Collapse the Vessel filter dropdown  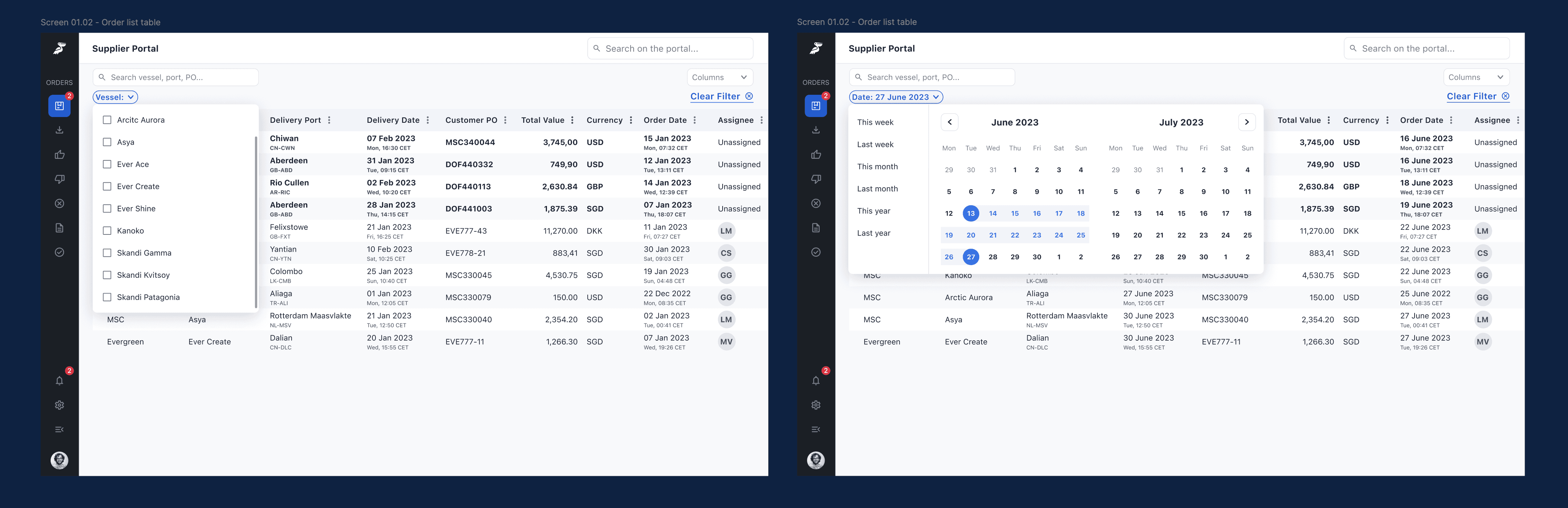point(114,97)
